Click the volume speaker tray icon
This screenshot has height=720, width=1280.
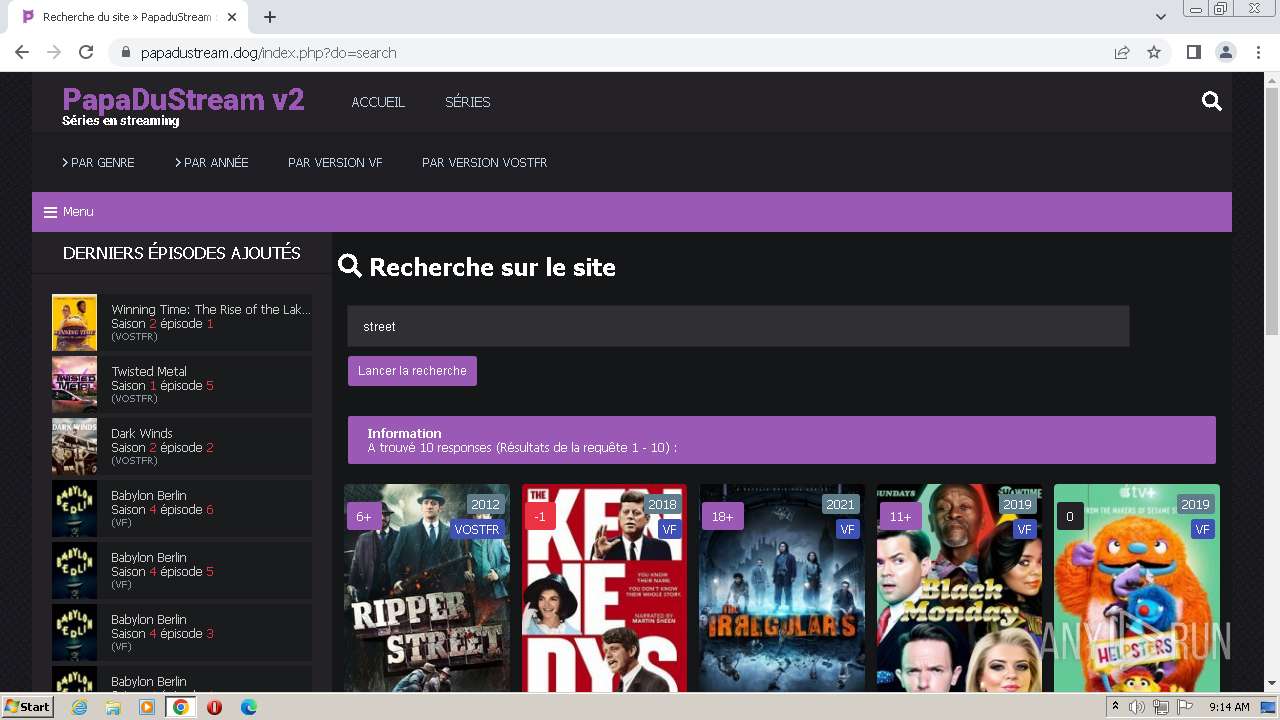pyautogui.click(x=1137, y=707)
